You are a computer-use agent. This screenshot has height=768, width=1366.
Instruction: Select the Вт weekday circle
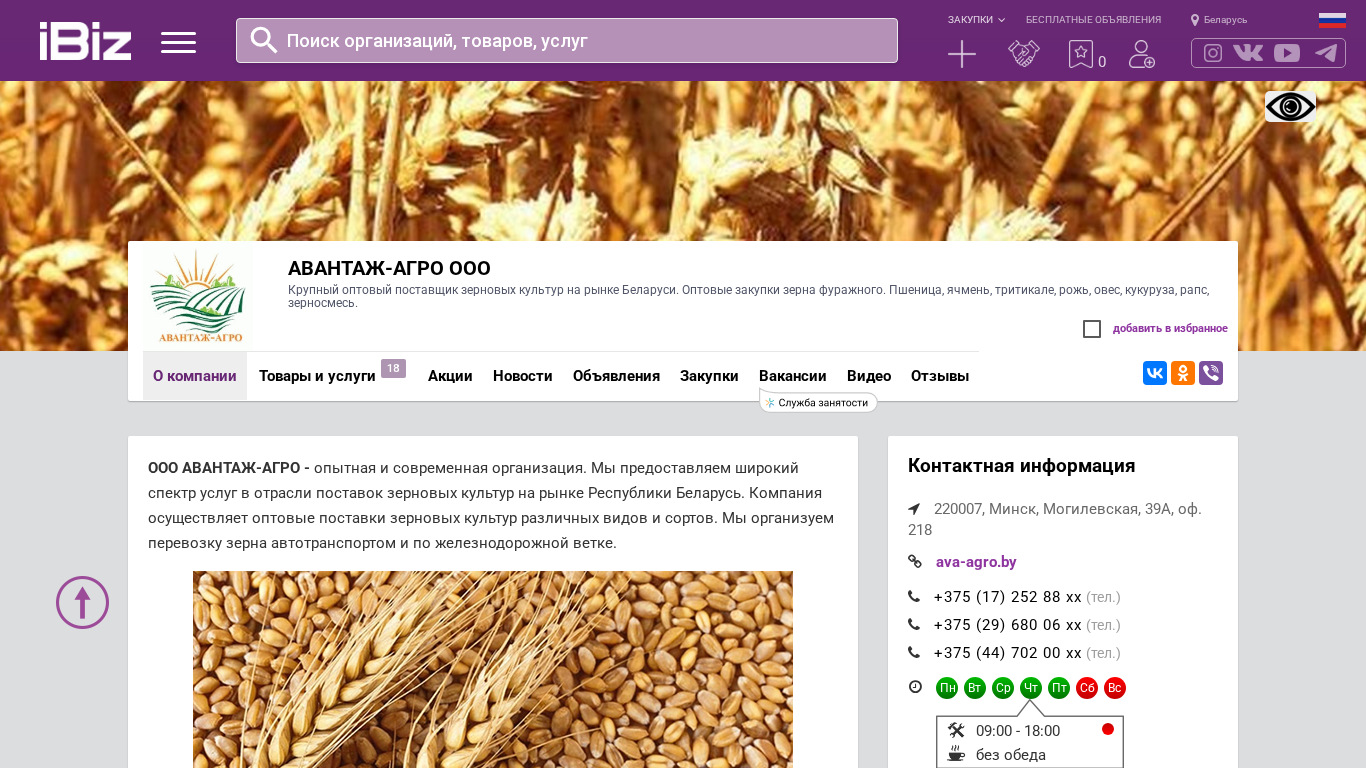tap(975, 688)
